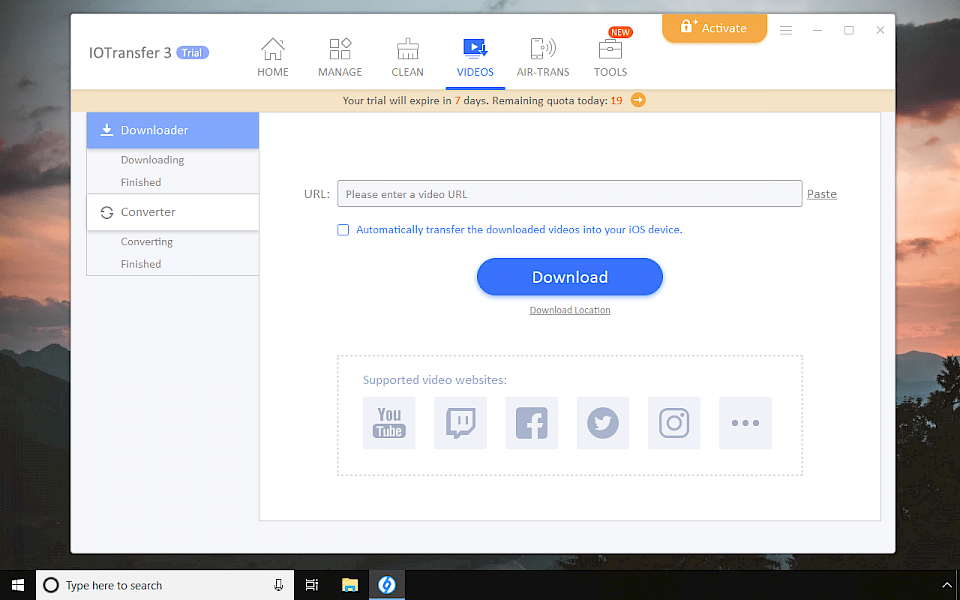Open File Explorer from the taskbar
Screen dimensions: 960x600
tap(350, 585)
